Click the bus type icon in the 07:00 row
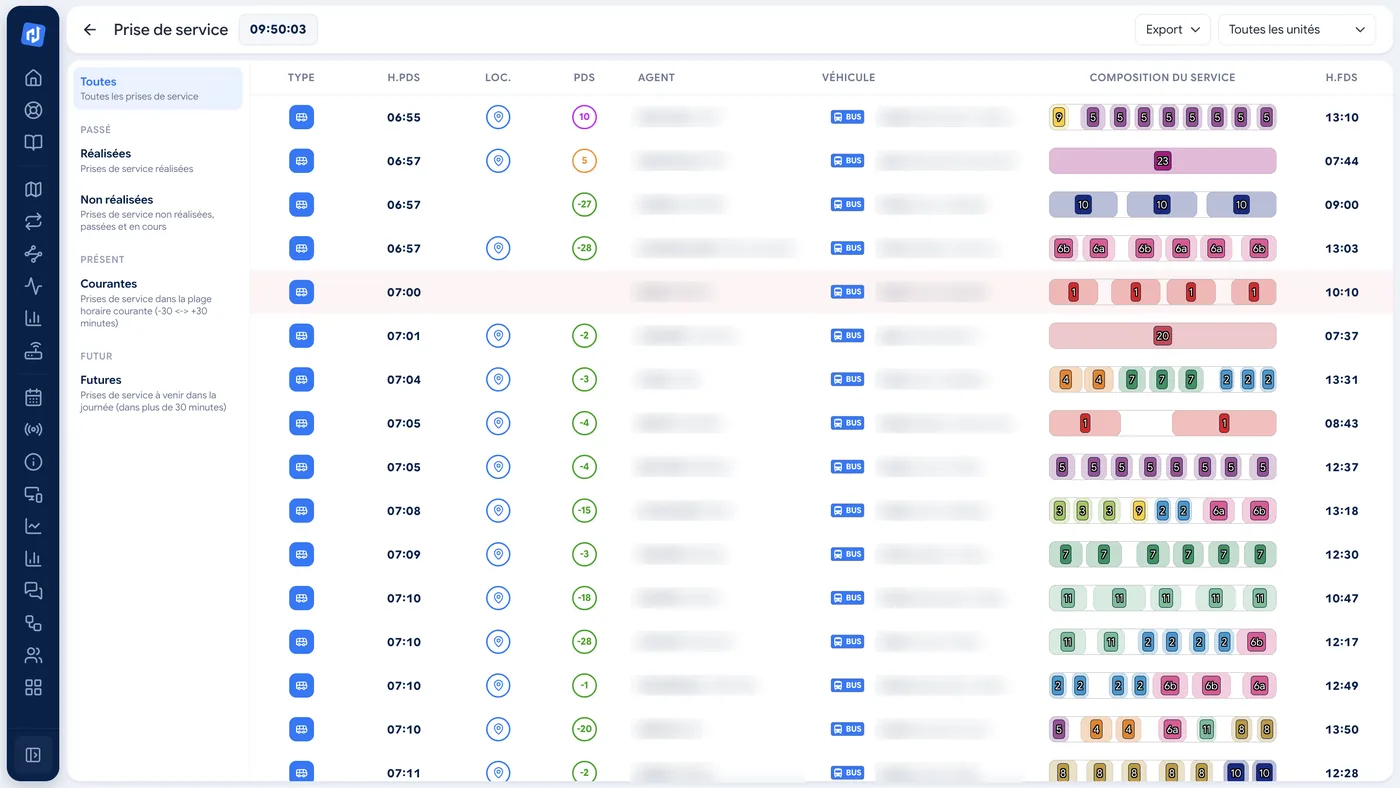 [x=301, y=292]
